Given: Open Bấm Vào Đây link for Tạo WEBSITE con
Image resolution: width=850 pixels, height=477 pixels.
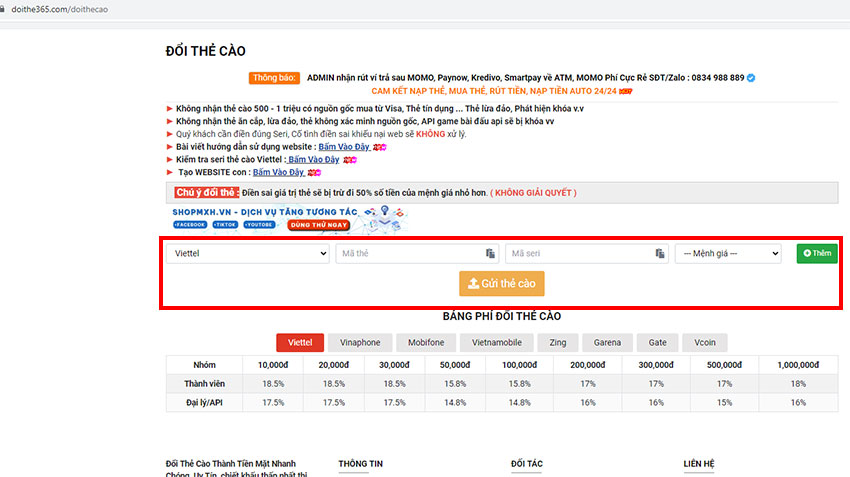Looking at the screenshot, I should coord(279,172).
